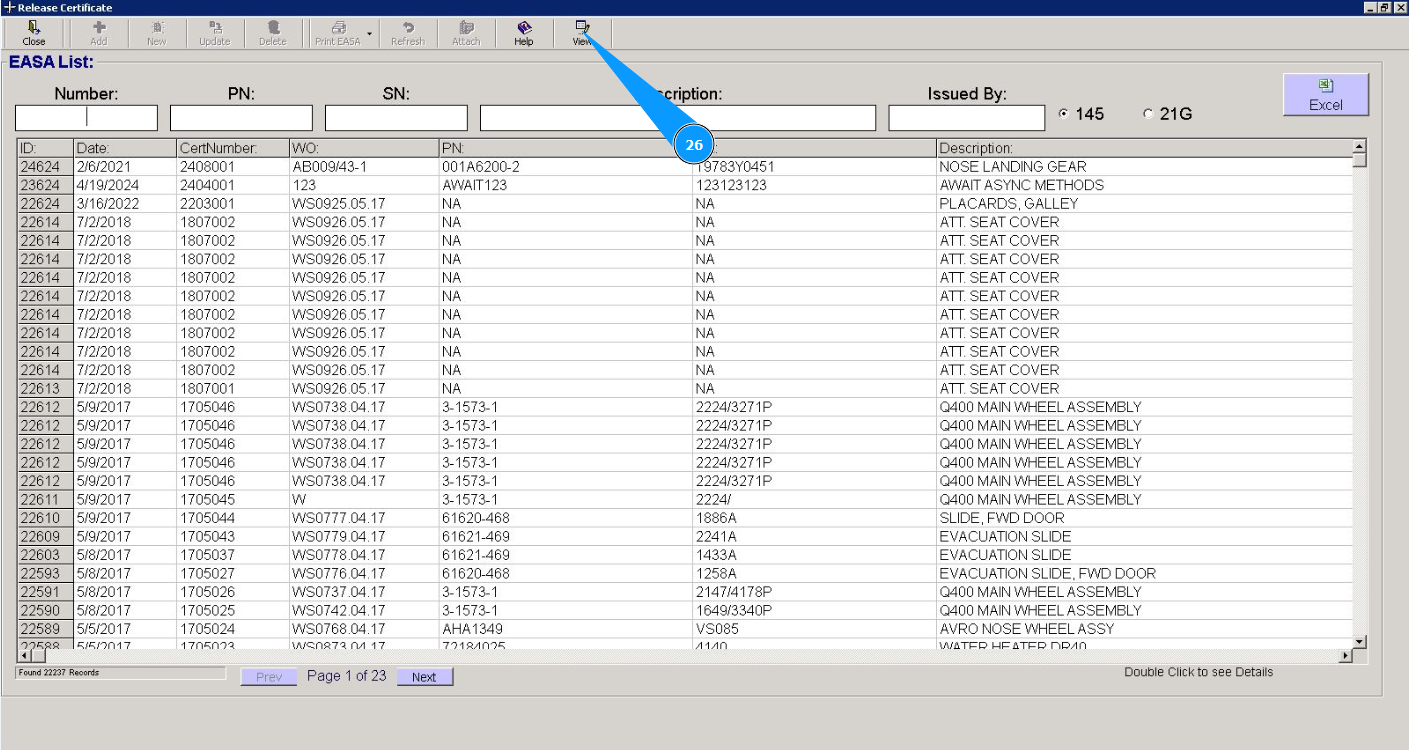This screenshot has height=750, width=1409.
Task: Select AWAIT ASYNC METHODS description
Action: (1022, 185)
